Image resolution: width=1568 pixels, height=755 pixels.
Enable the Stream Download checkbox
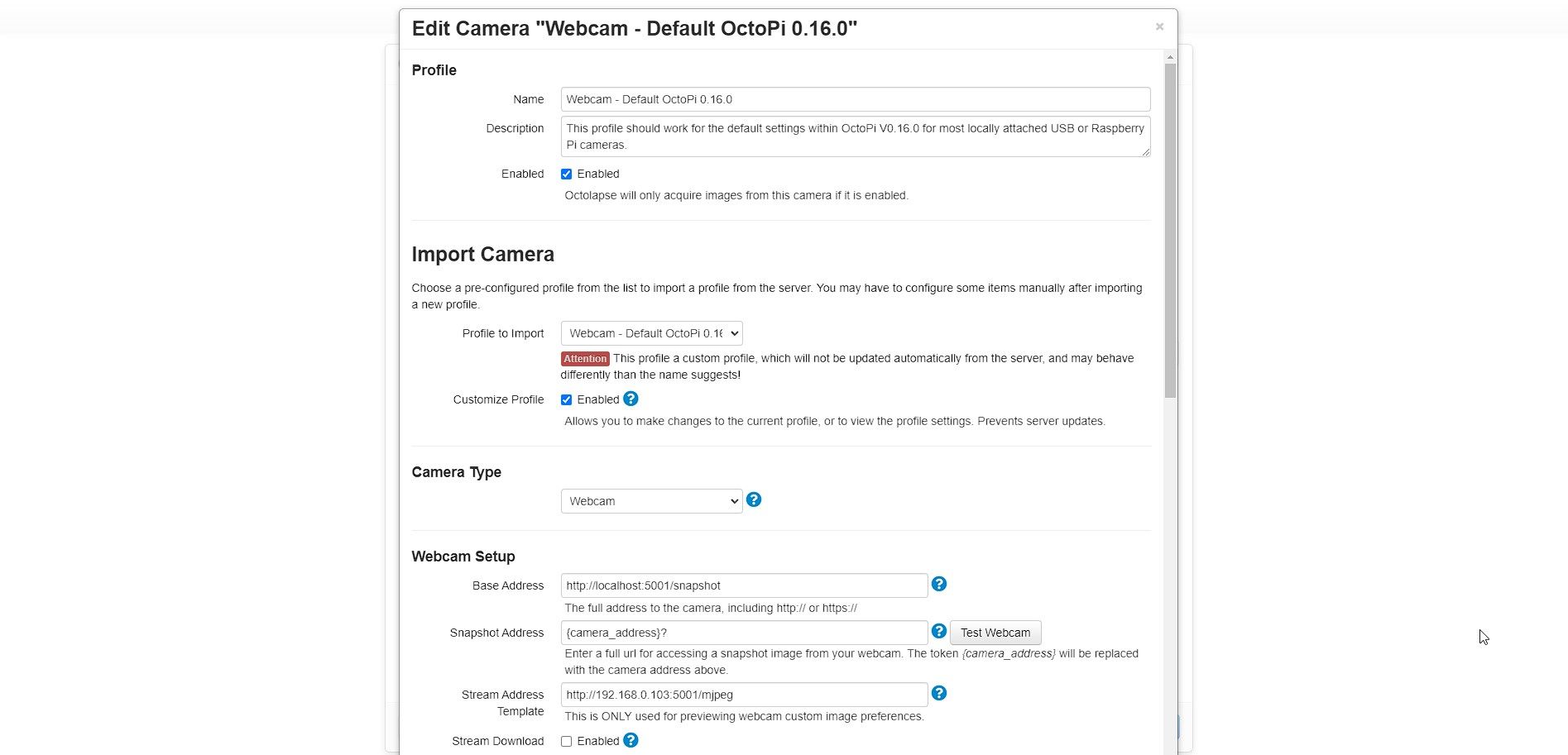coord(567,741)
